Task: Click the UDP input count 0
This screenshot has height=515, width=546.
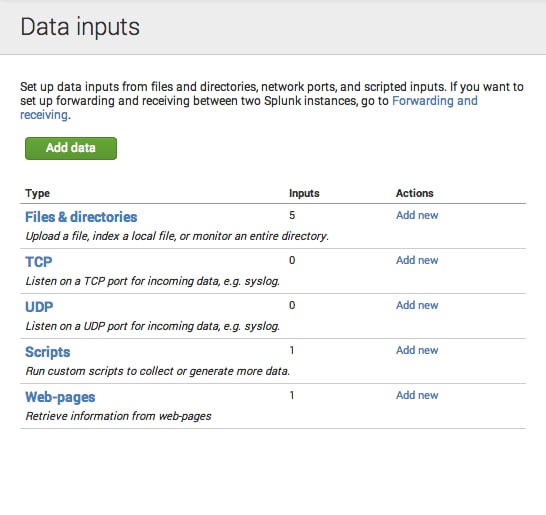Action: (x=292, y=305)
